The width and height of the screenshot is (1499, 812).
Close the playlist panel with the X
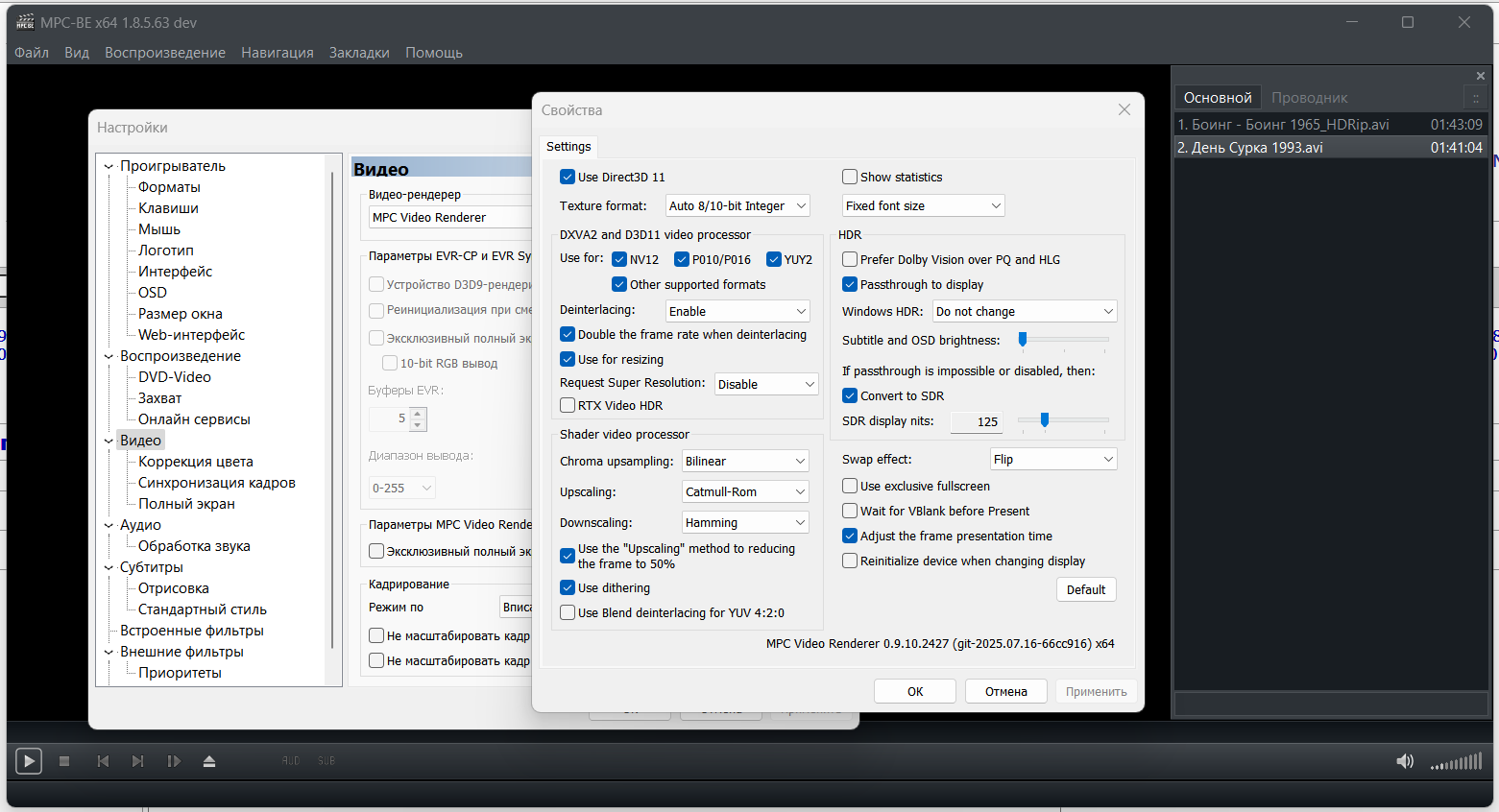pos(1480,76)
